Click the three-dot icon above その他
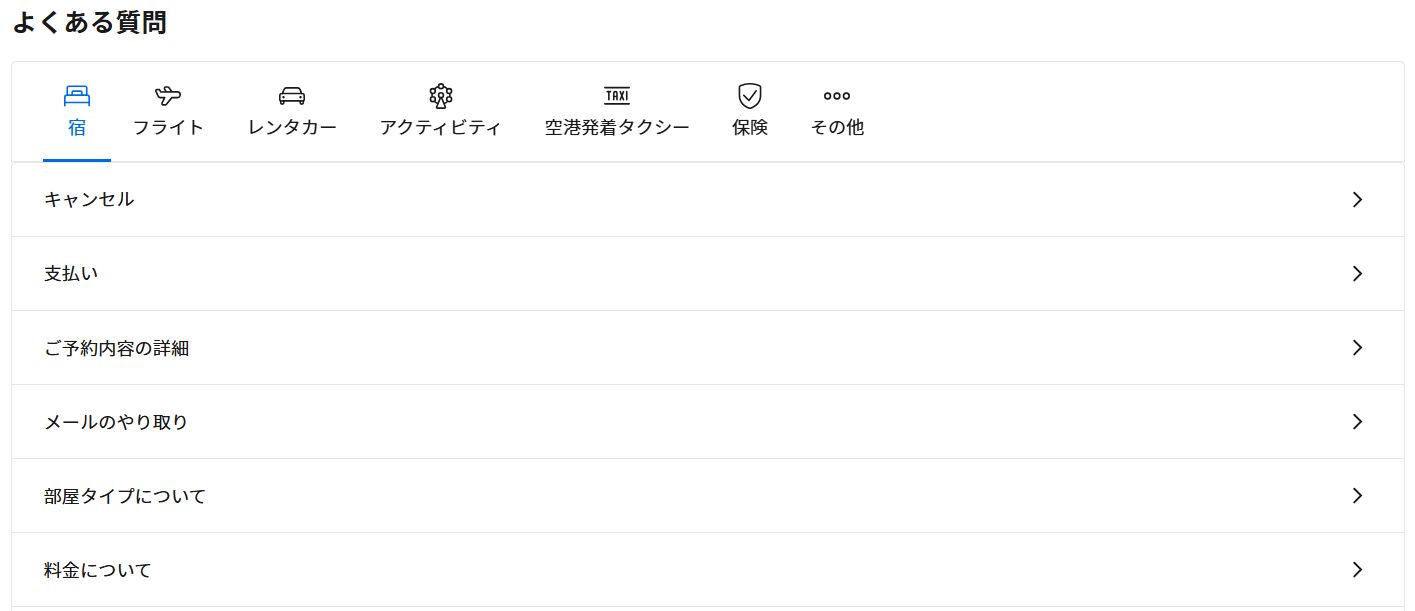 pyautogui.click(x=836, y=95)
